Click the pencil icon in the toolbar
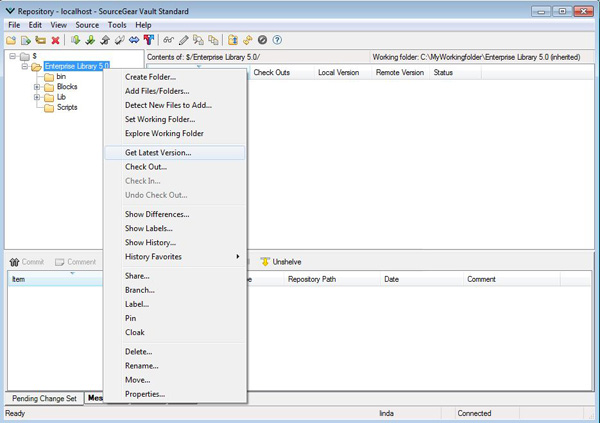The width and height of the screenshot is (600, 423). (x=184, y=40)
